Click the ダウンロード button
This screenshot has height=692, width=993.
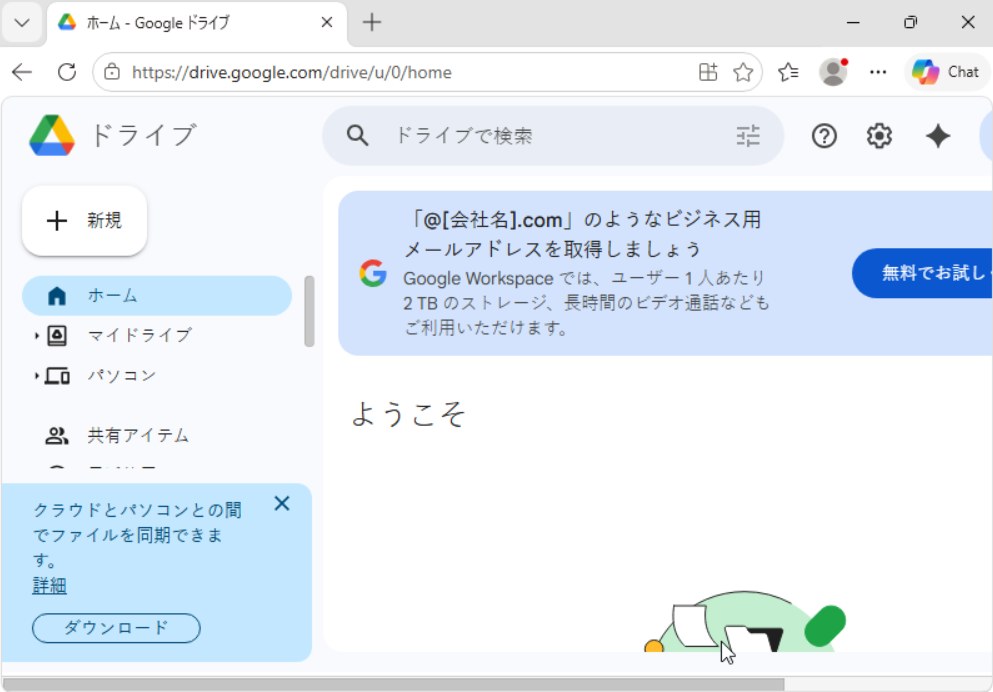[x=116, y=627]
